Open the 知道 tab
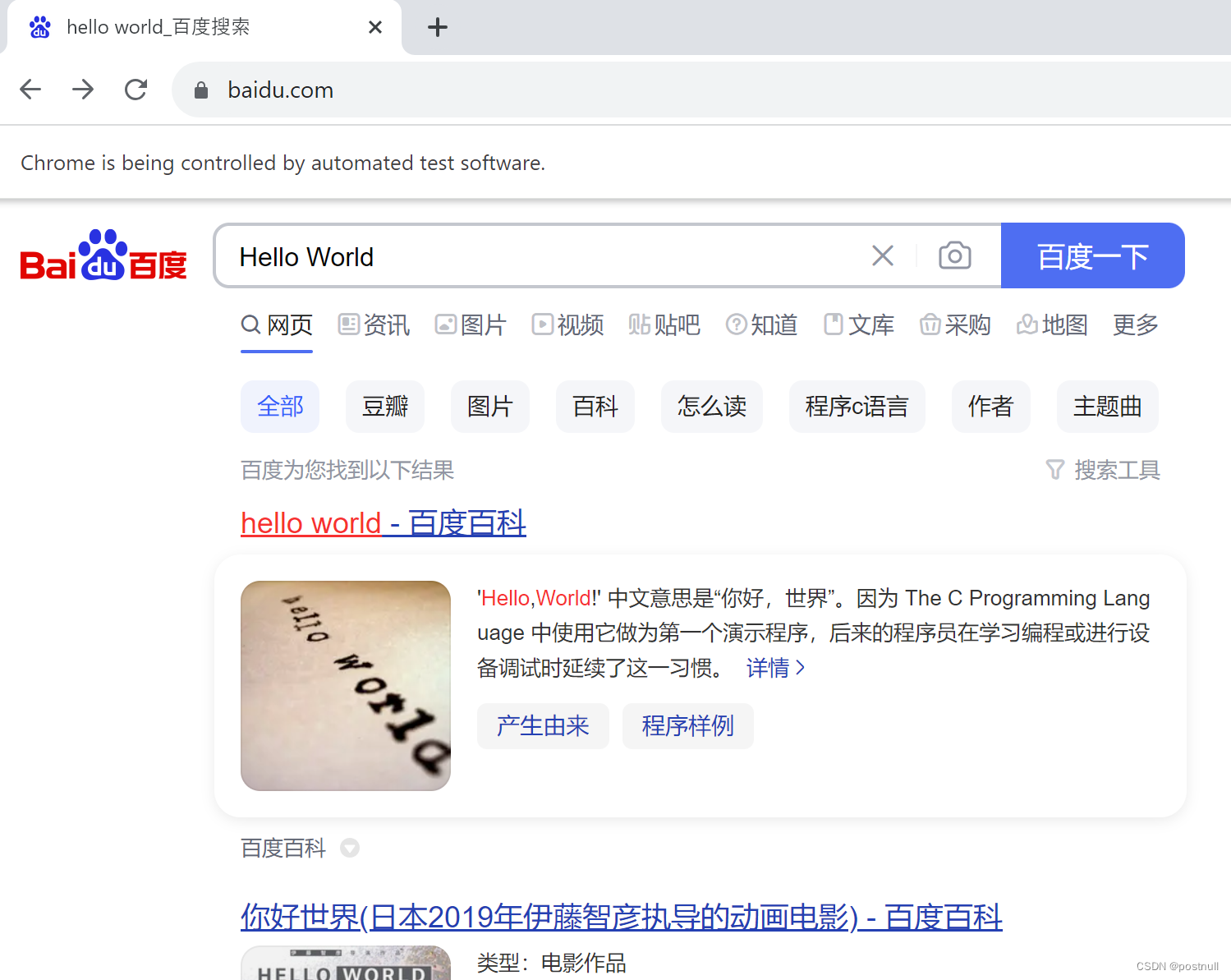 pos(761,325)
